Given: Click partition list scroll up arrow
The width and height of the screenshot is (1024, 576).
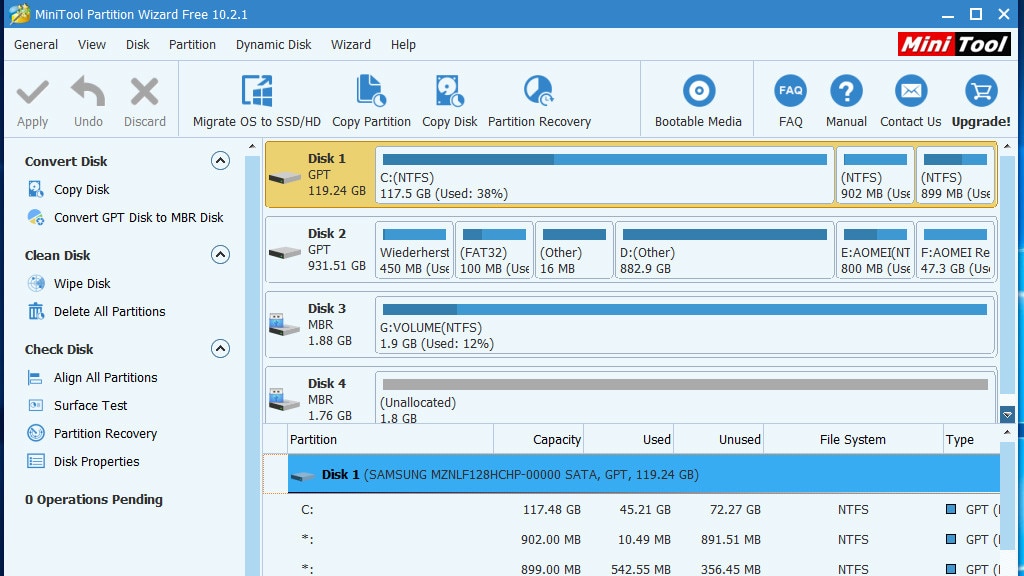Looking at the screenshot, I should [1007, 432].
